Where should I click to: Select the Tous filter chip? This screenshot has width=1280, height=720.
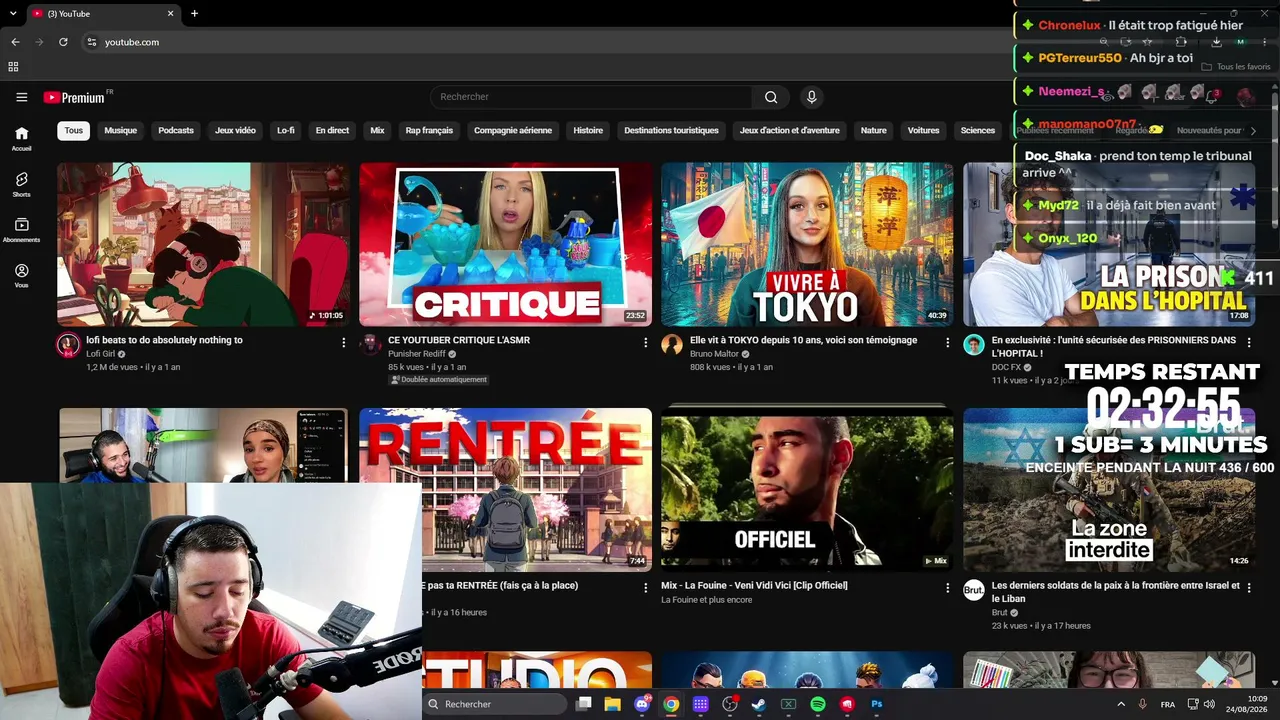point(74,130)
